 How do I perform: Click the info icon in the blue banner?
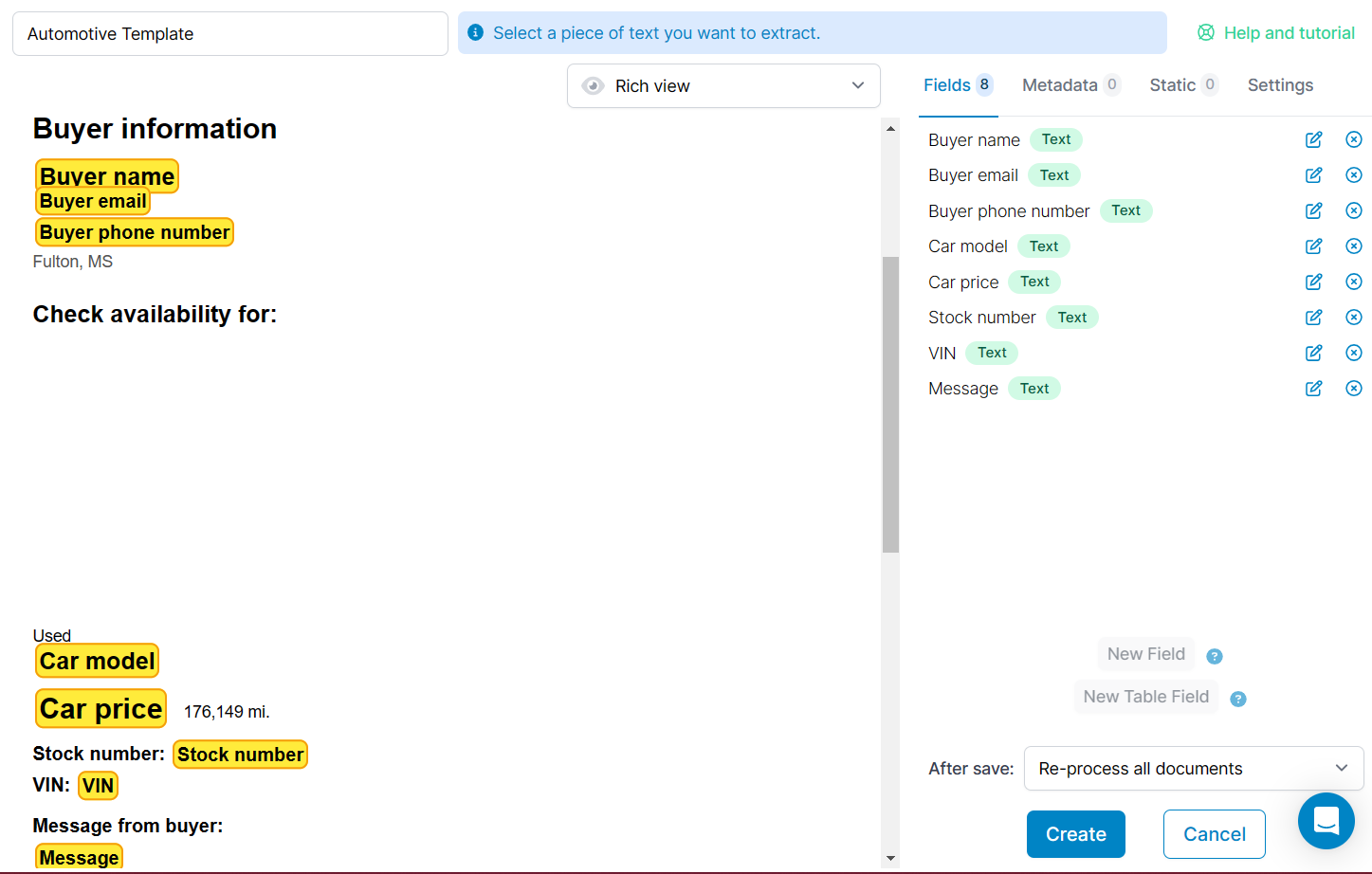click(x=474, y=31)
